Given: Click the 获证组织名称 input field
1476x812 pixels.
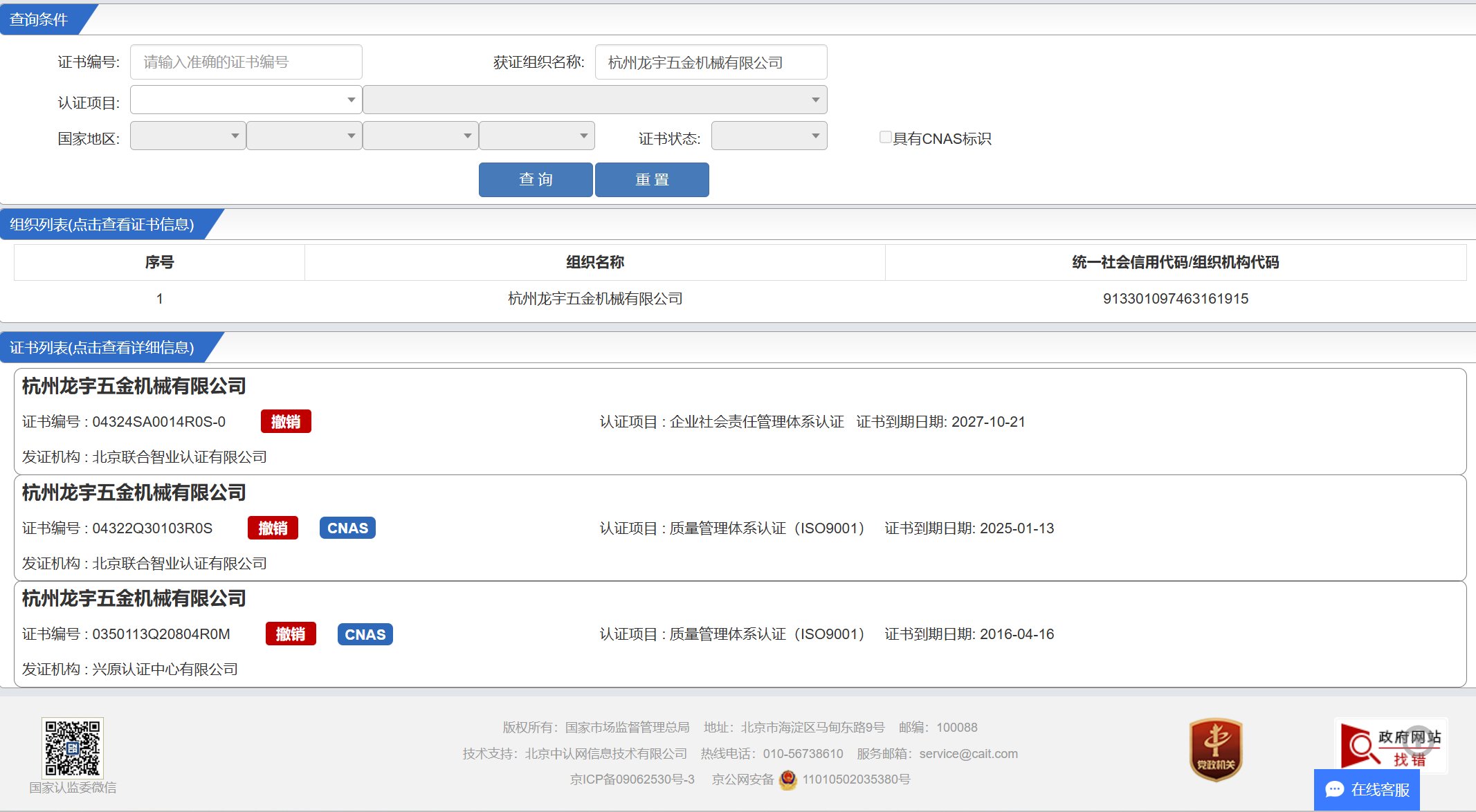Looking at the screenshot, I should 711,62.
